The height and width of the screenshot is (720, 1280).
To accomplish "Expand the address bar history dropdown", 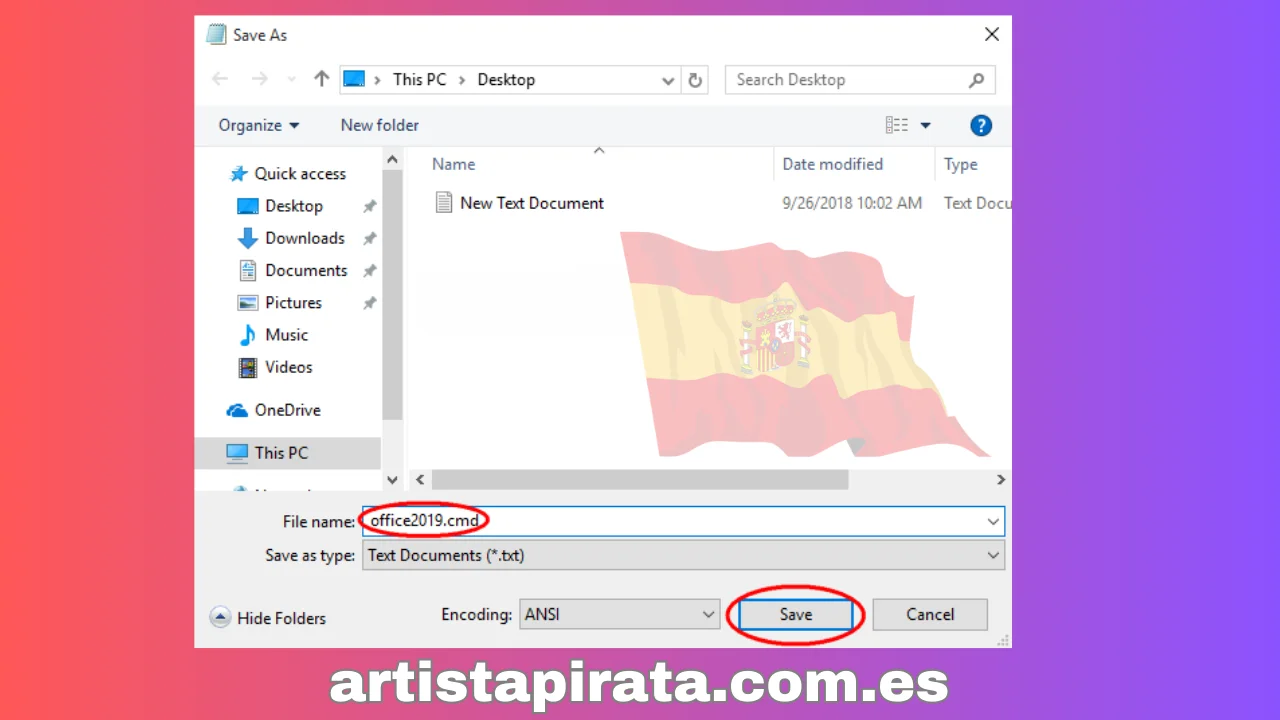I will 668,80.
